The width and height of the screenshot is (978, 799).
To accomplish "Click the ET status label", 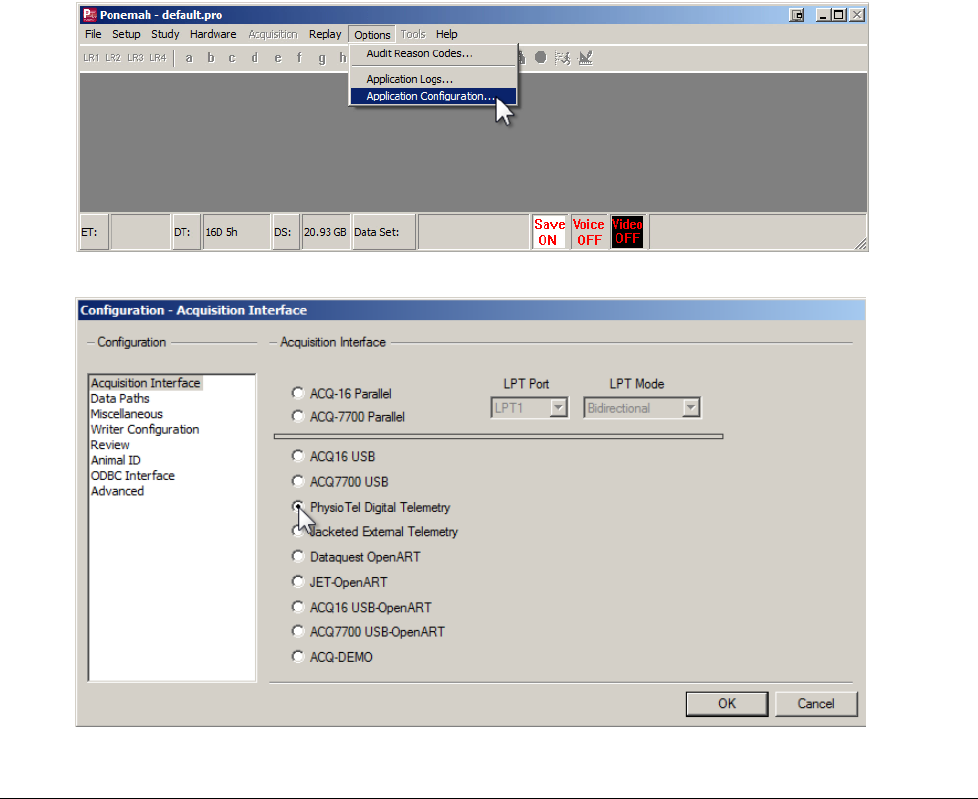I will 94,232.
